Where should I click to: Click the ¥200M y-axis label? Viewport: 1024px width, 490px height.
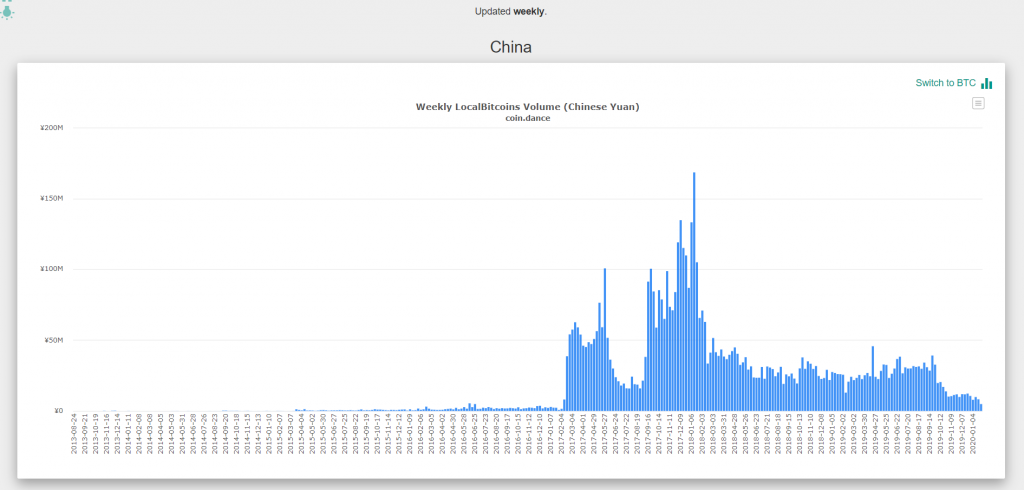(51, 128)
